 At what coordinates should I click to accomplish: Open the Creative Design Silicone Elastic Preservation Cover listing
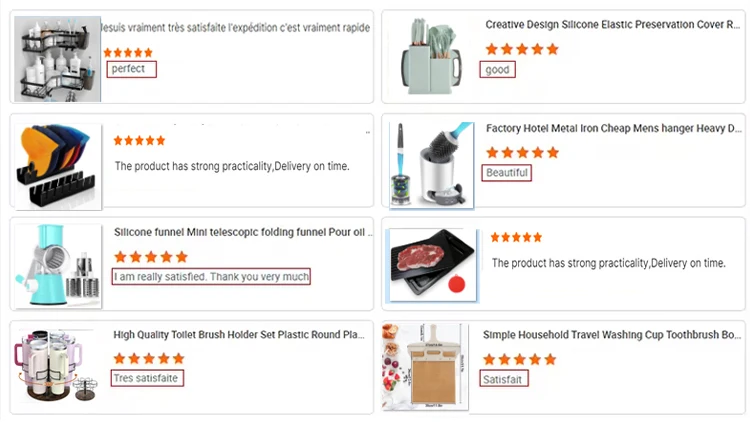coord(612,24)
